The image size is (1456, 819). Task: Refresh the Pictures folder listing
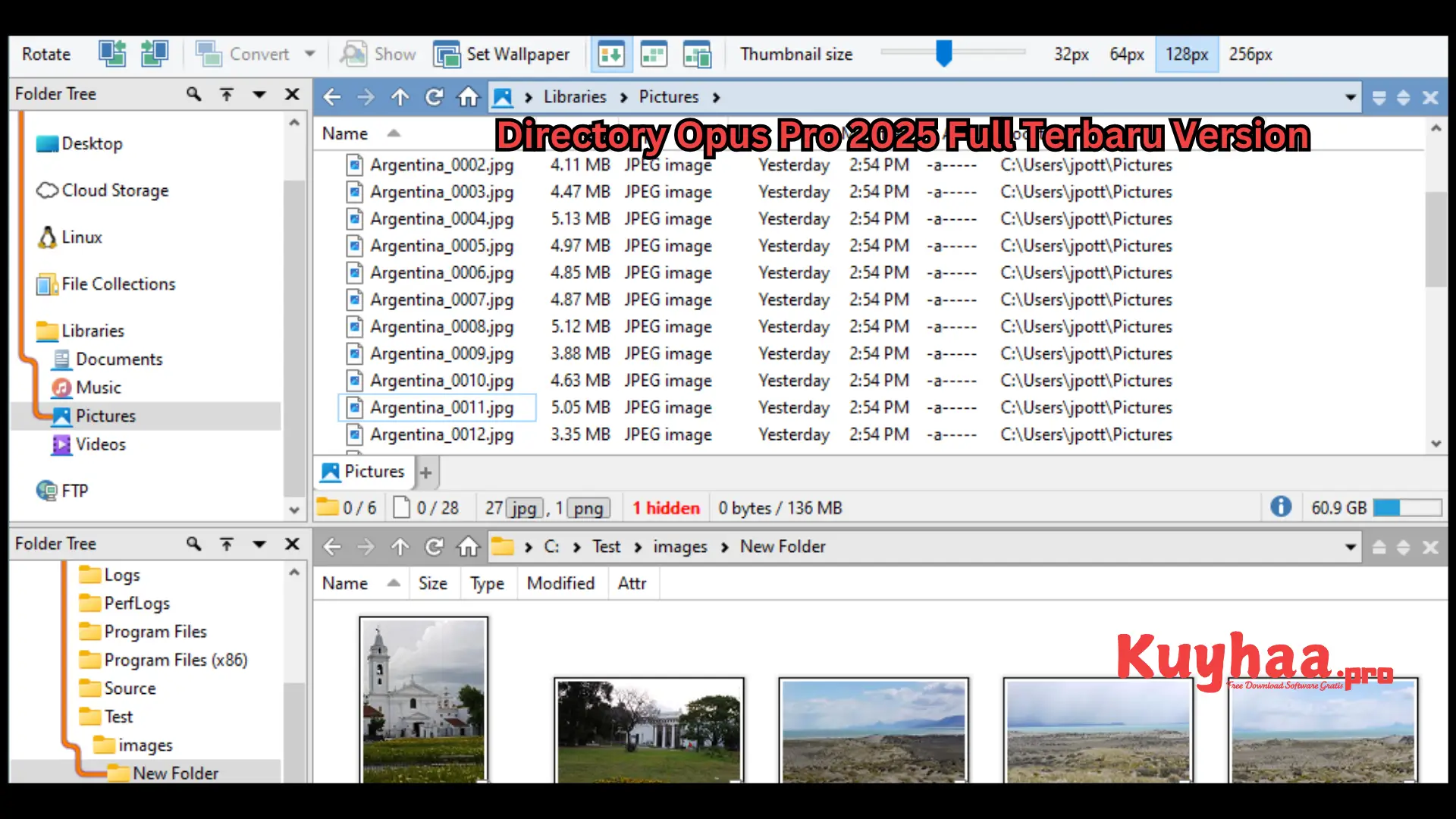434,96
